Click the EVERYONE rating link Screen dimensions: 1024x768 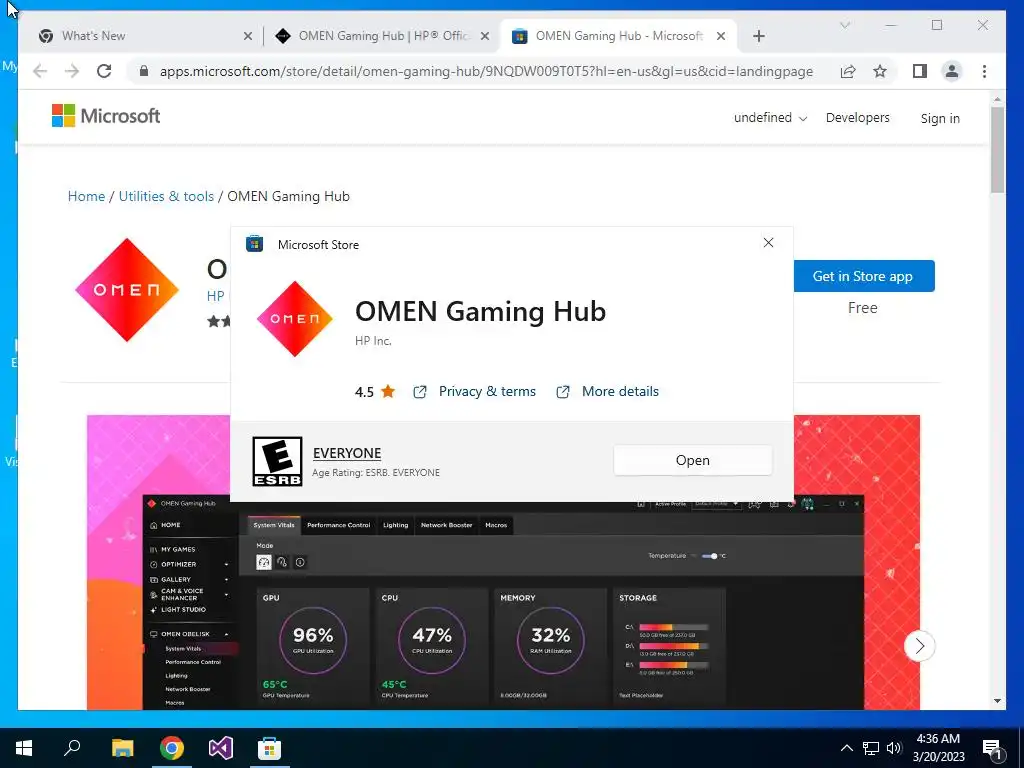click(x=347, y=453)
